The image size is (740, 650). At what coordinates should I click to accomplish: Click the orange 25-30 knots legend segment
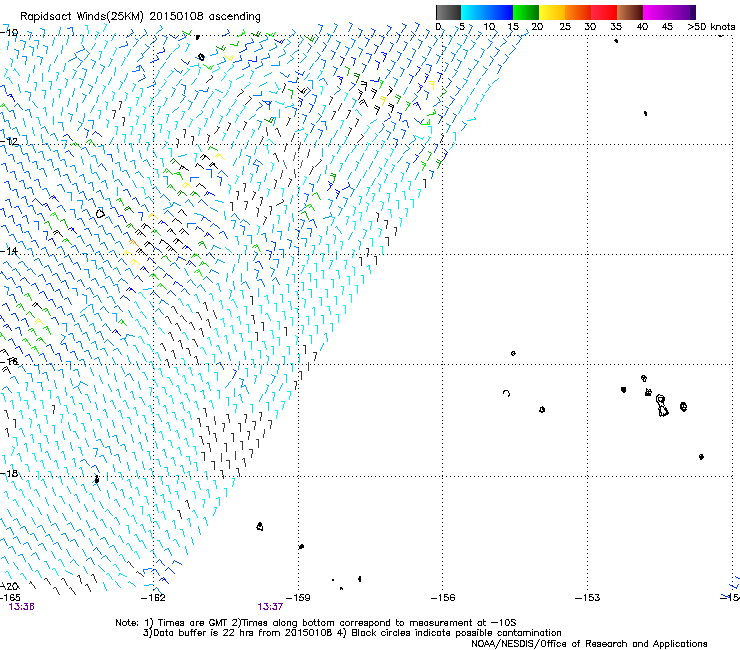click(578, 12)
